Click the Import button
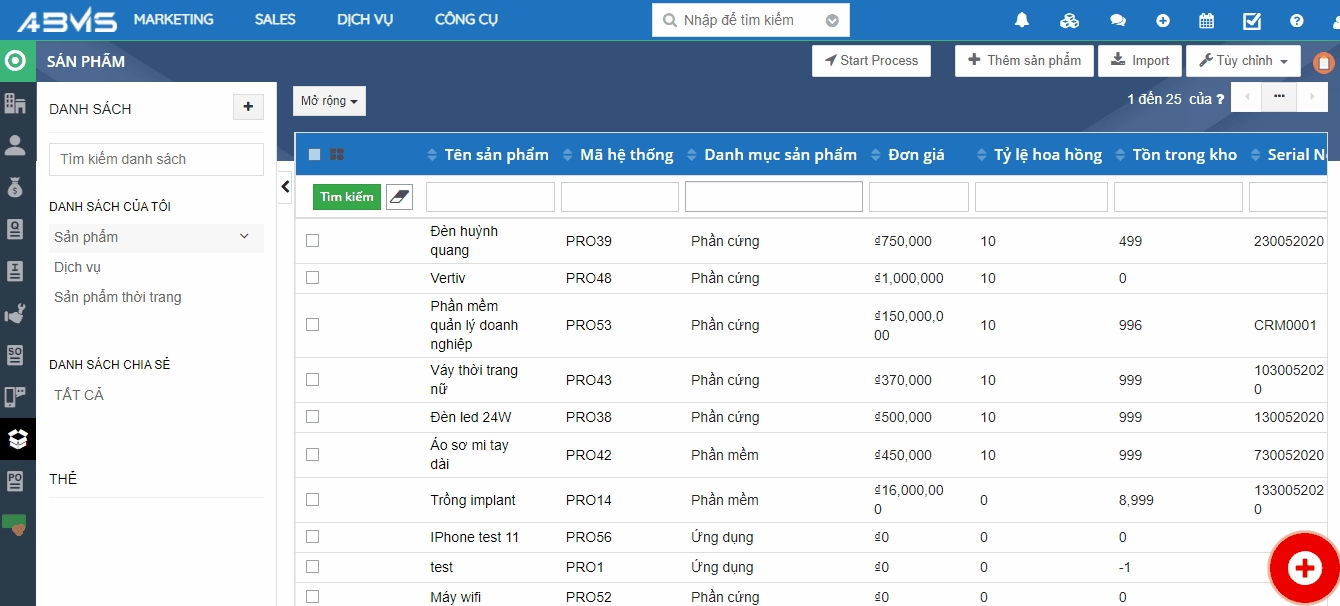Screen dimensions: 1340x606 point(1140,61)
